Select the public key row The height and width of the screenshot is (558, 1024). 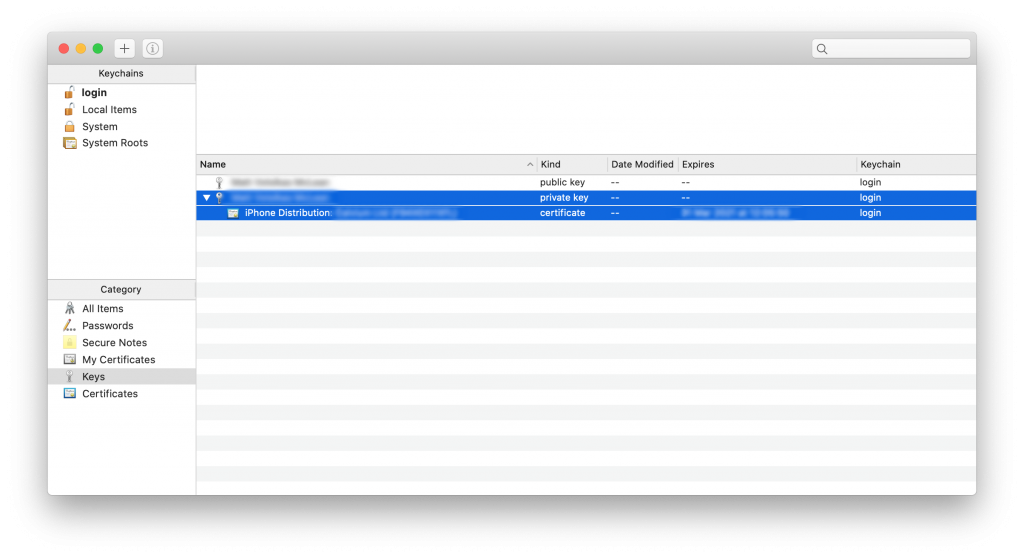(x=586, y=182)
